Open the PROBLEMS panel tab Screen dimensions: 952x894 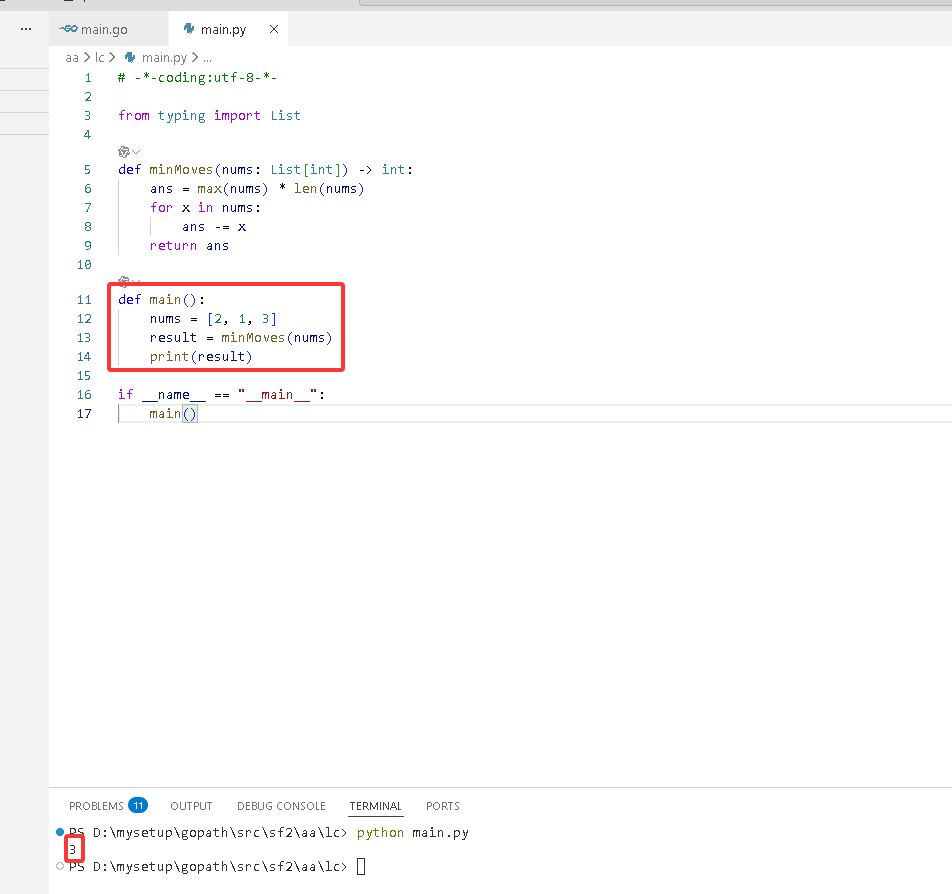pyautogui.click(x=96, y=806)
